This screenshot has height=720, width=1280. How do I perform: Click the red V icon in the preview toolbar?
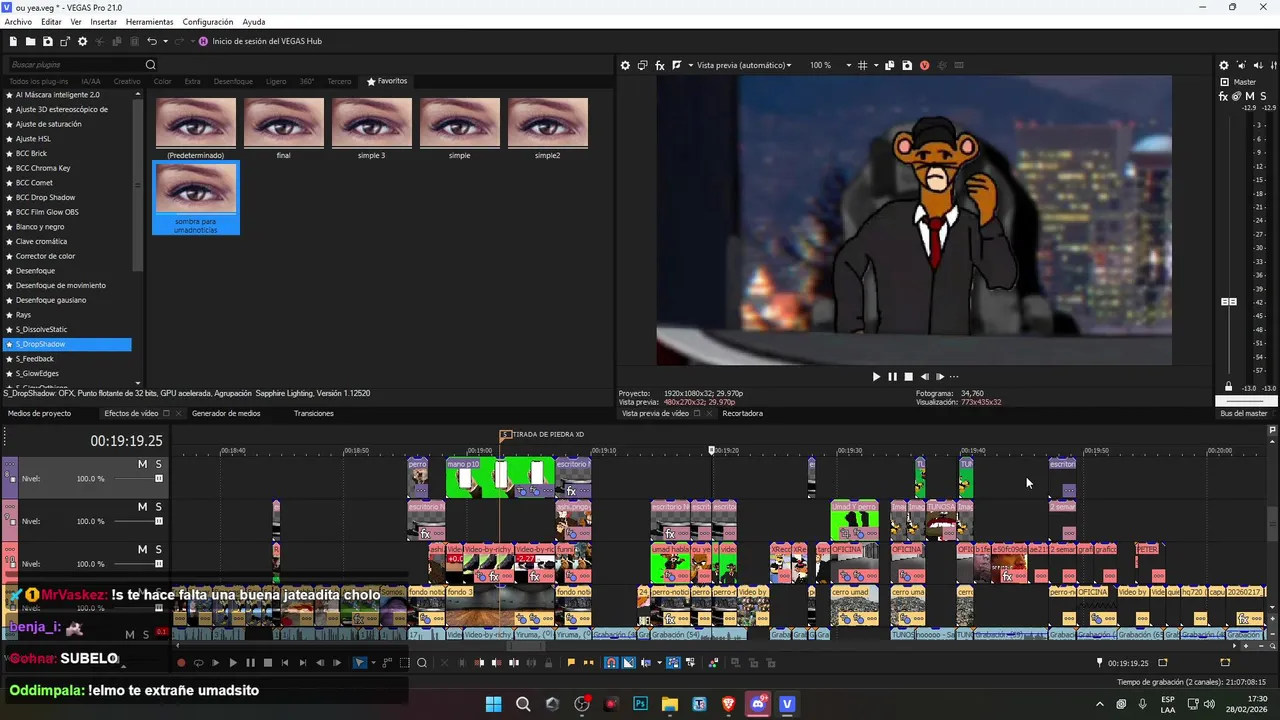[x=924, y=65]
